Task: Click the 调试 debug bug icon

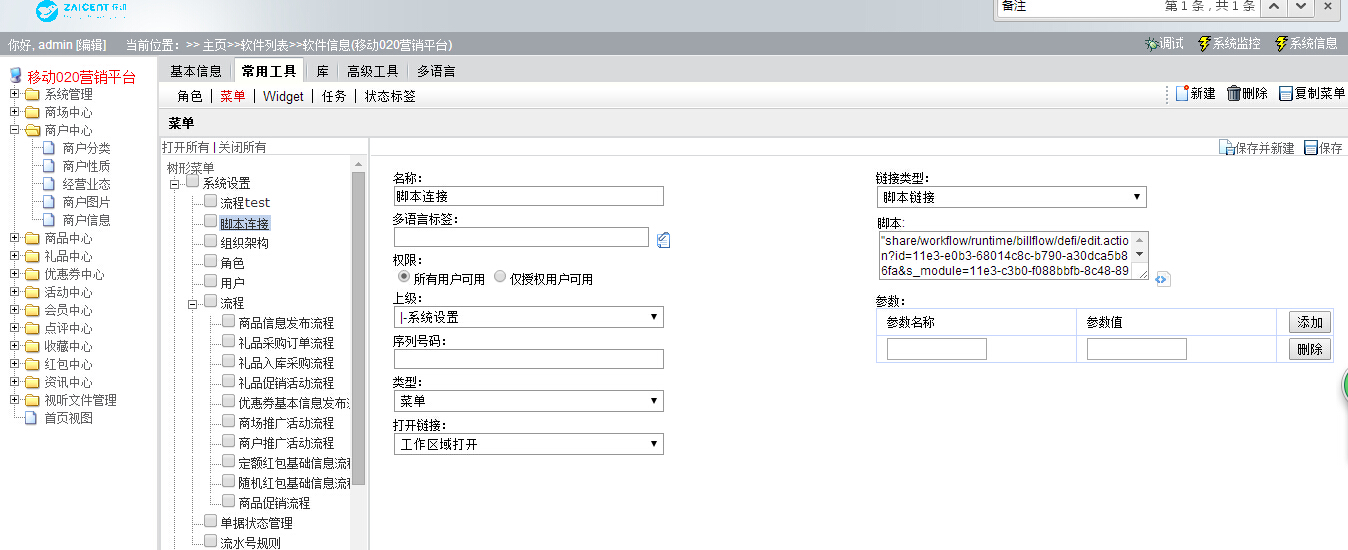Action: [x=1151, y=44]
